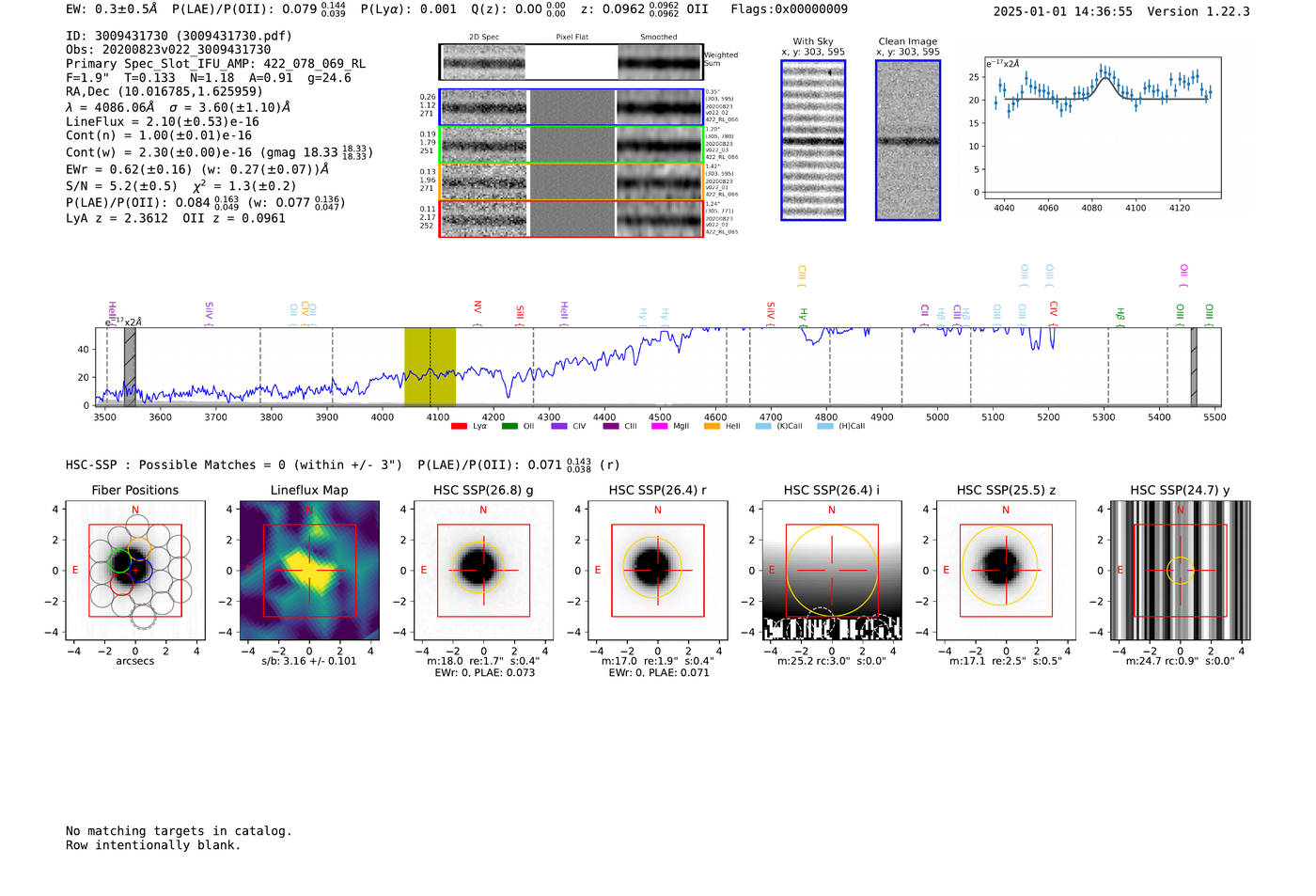1316x896 pixels.
Task: Click the Pixel Flat column header
Action: [572, 38]
